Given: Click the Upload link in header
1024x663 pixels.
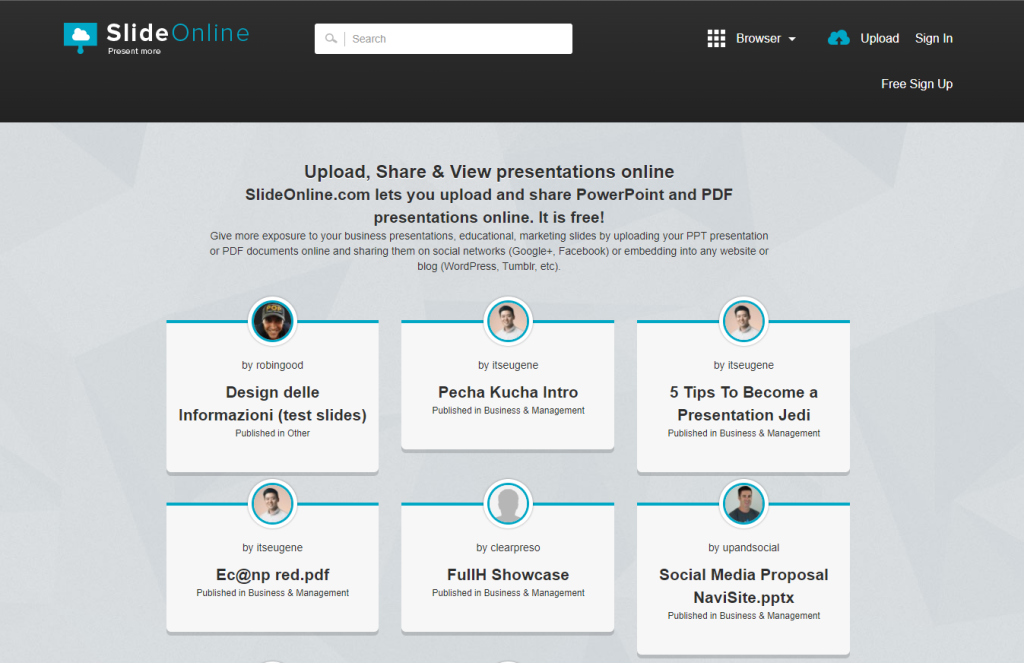Looking at the screenshot, I should click(880, 39).
